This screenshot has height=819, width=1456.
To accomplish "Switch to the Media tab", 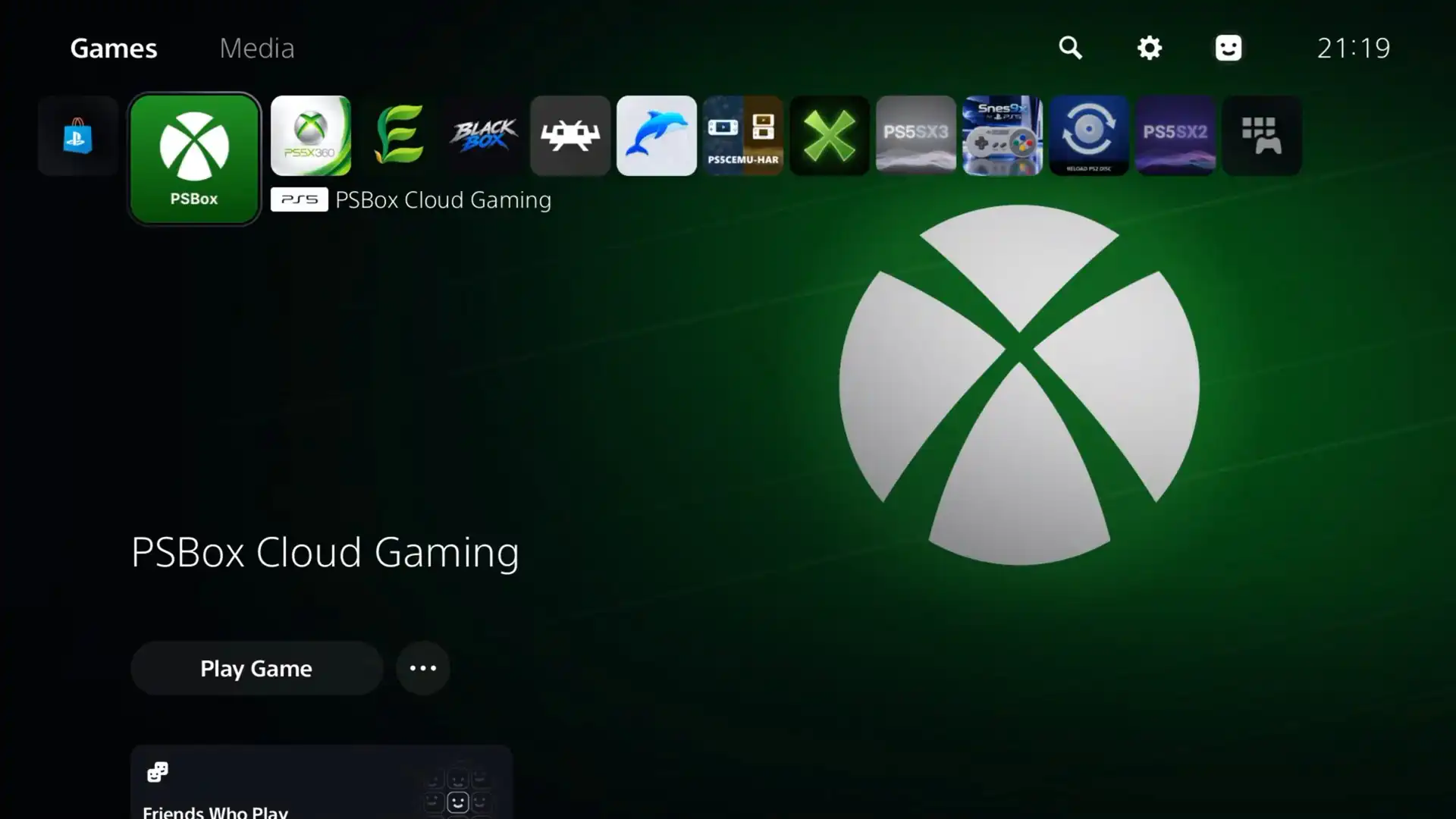I will pos(257,48).
